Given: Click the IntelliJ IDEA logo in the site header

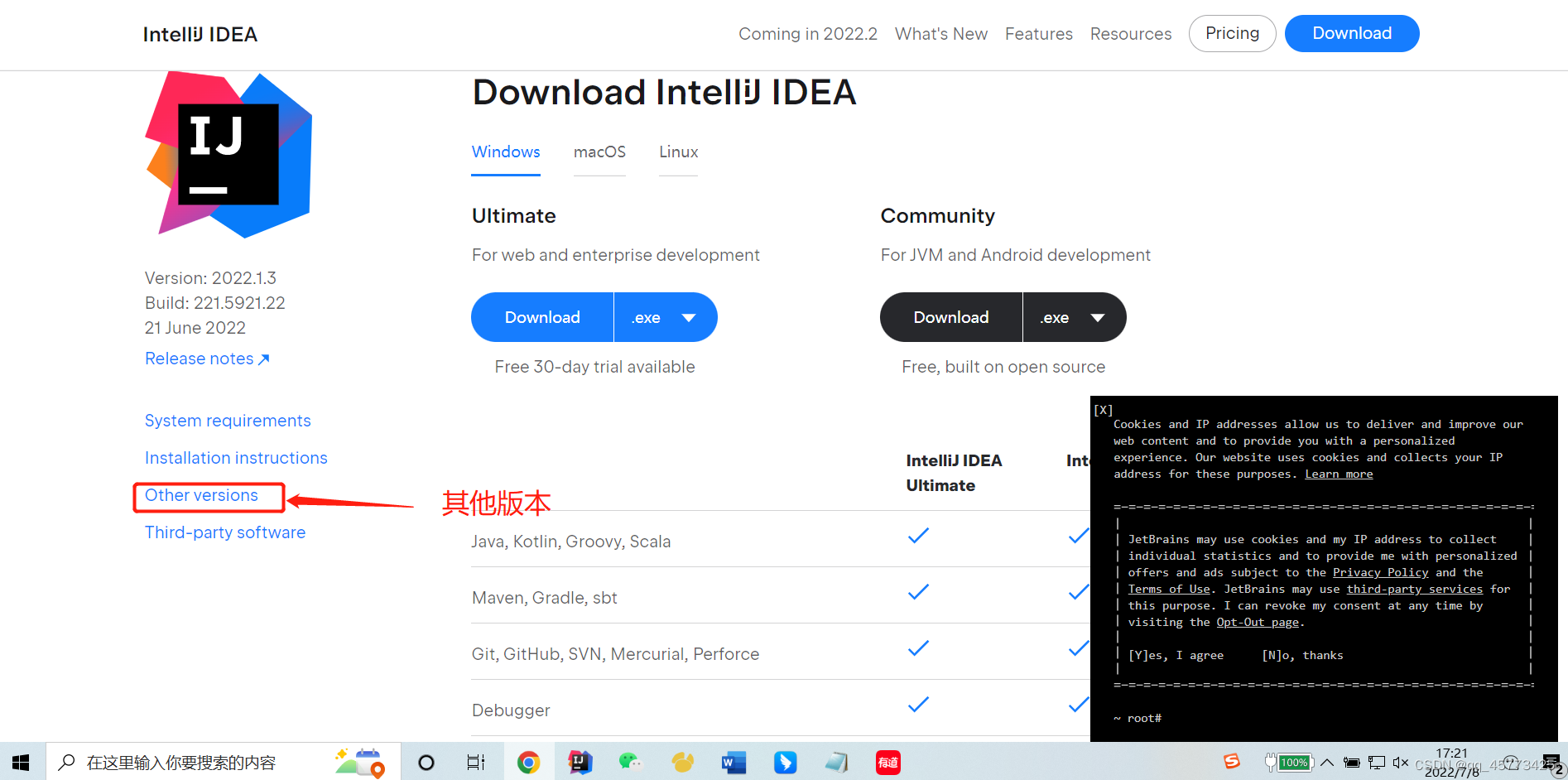Looking at the screenshot, I should tap(199, 34).
